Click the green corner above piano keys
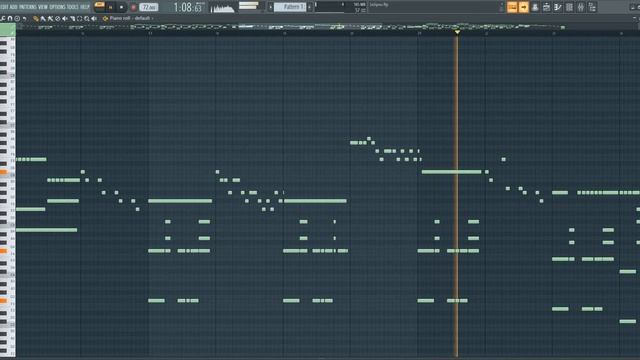The width and height of the screenshot is (640, 360). (8, 30)
